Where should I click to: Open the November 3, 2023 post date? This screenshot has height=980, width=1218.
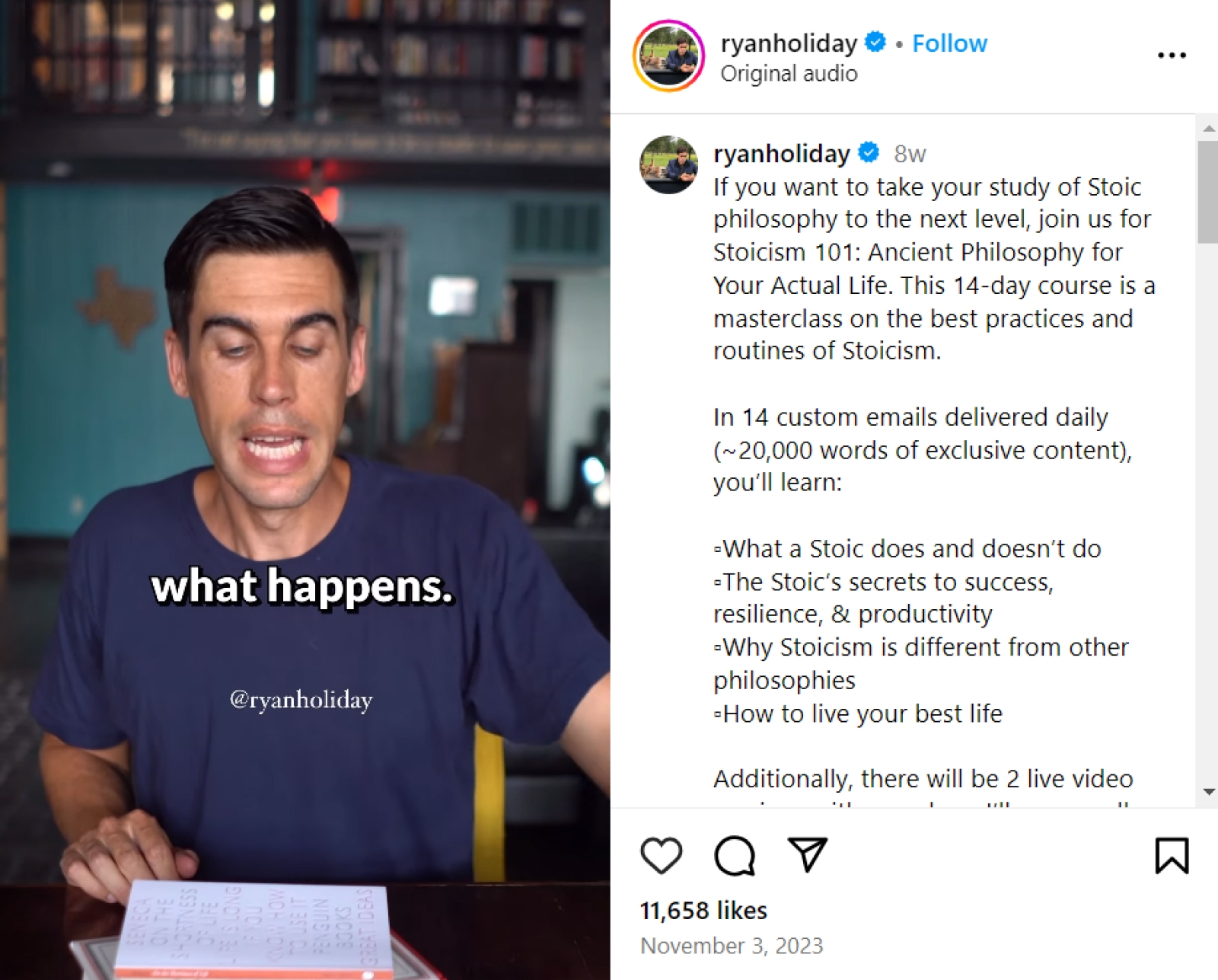732,946
